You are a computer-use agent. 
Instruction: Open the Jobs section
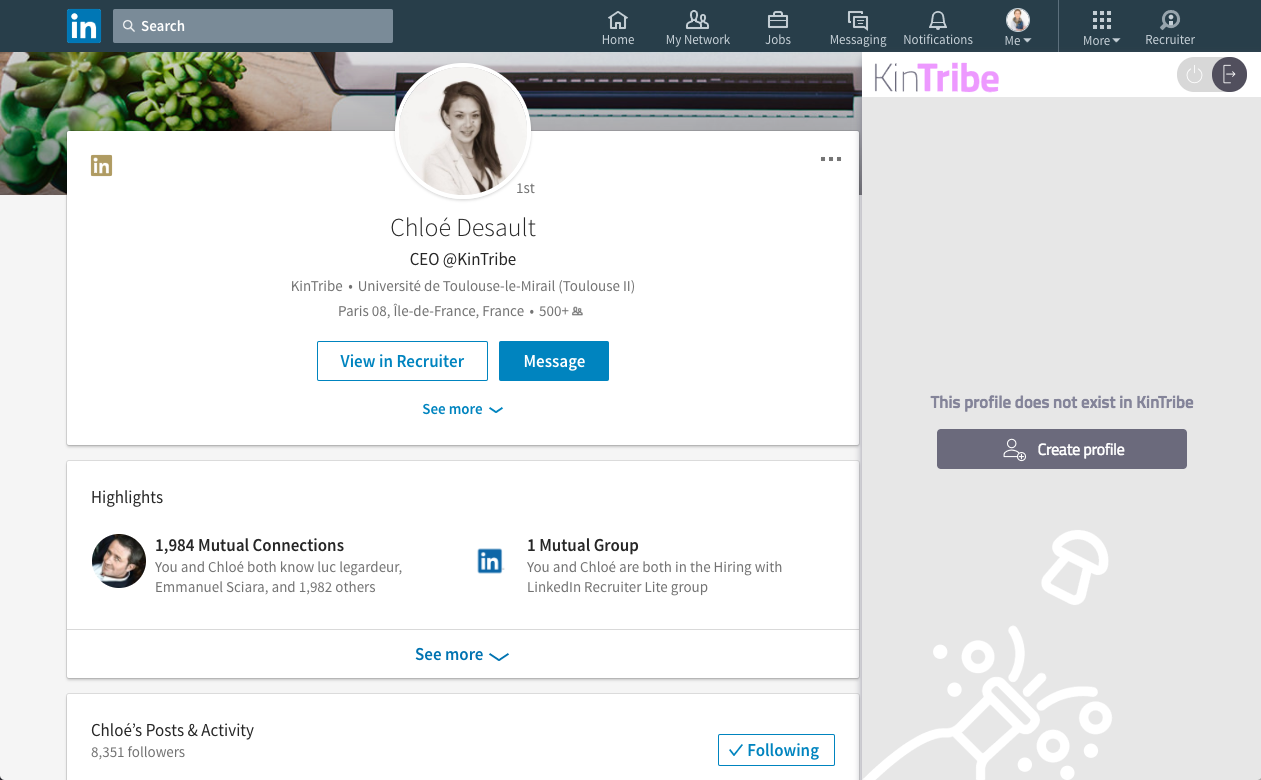778,27
